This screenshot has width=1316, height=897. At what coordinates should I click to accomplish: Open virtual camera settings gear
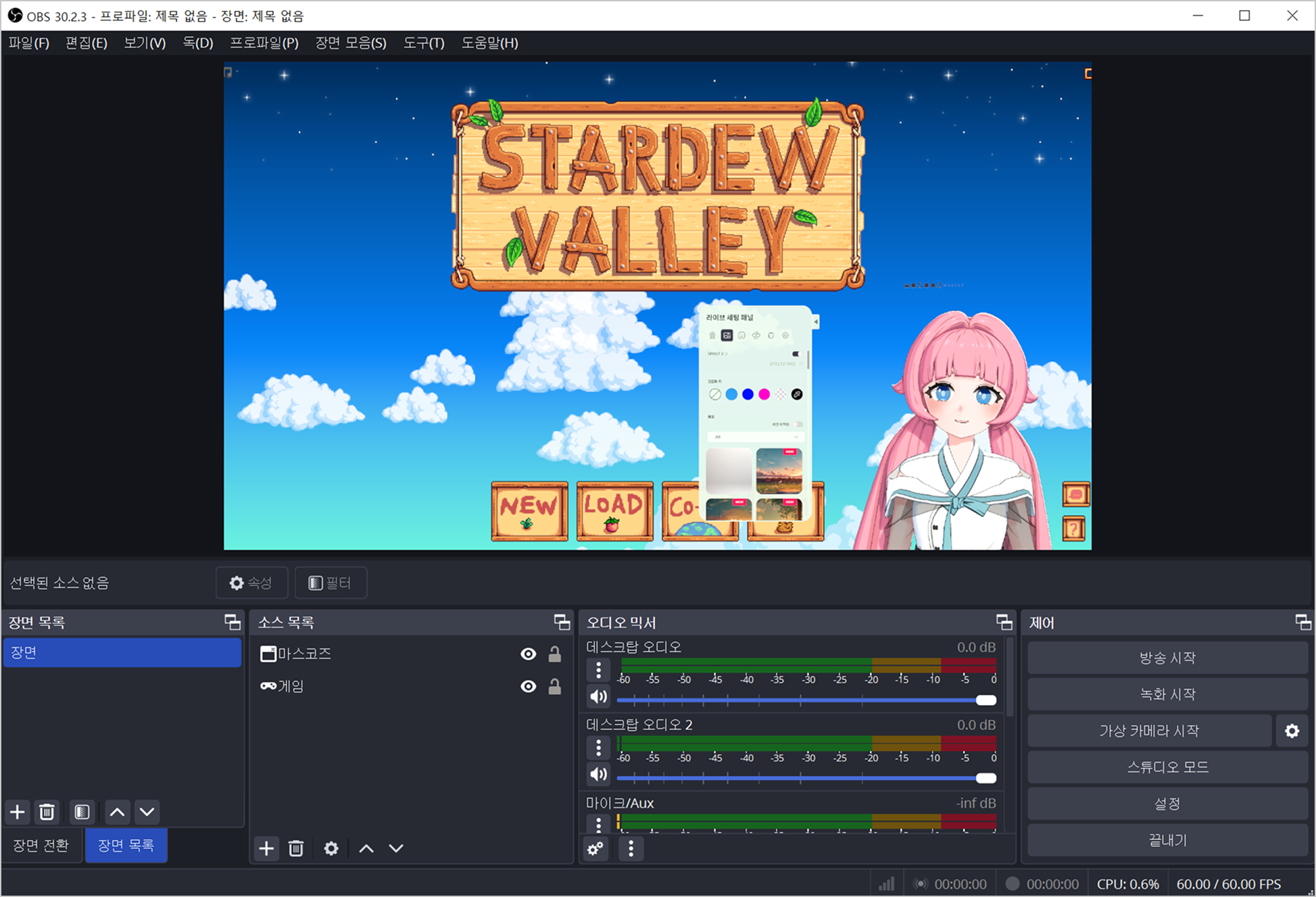coord(1292,731)
